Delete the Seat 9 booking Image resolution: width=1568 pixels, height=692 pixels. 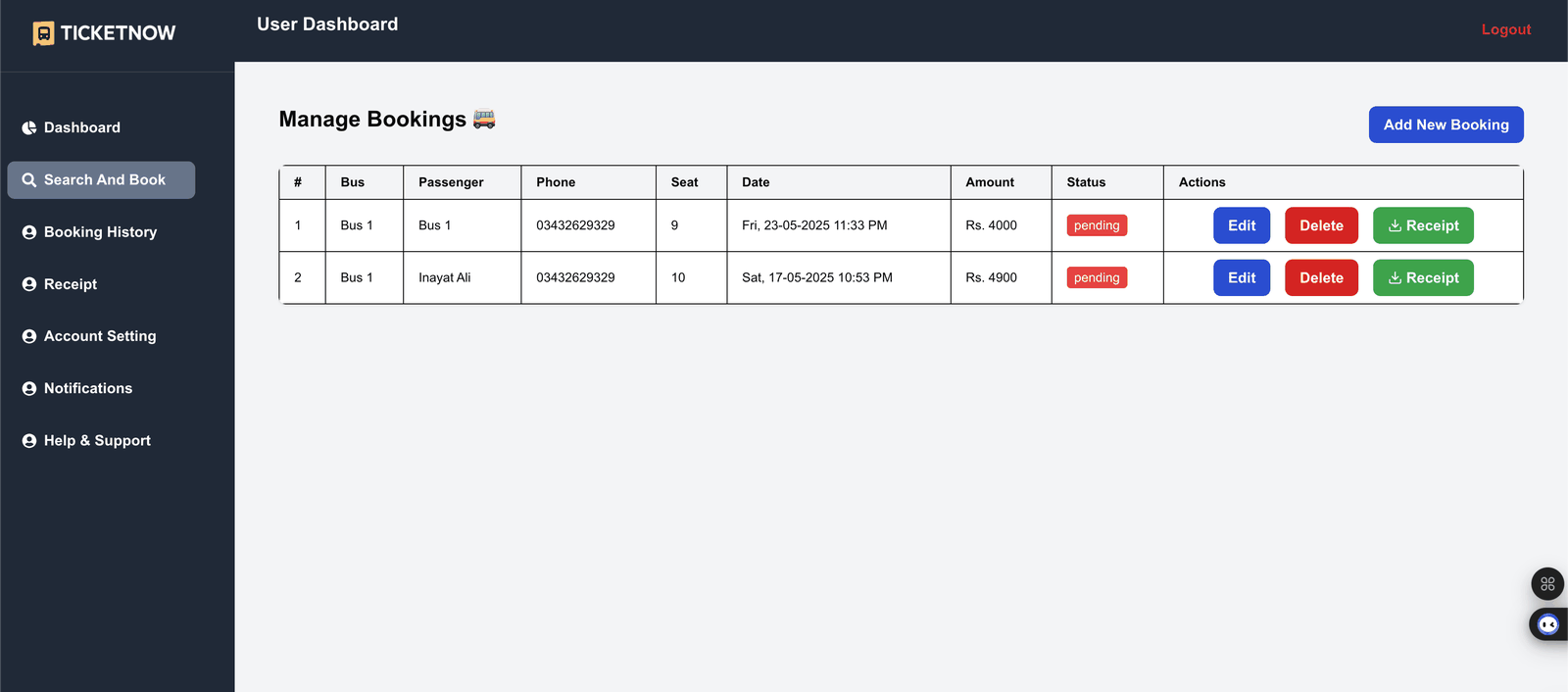coord(1321,225)
